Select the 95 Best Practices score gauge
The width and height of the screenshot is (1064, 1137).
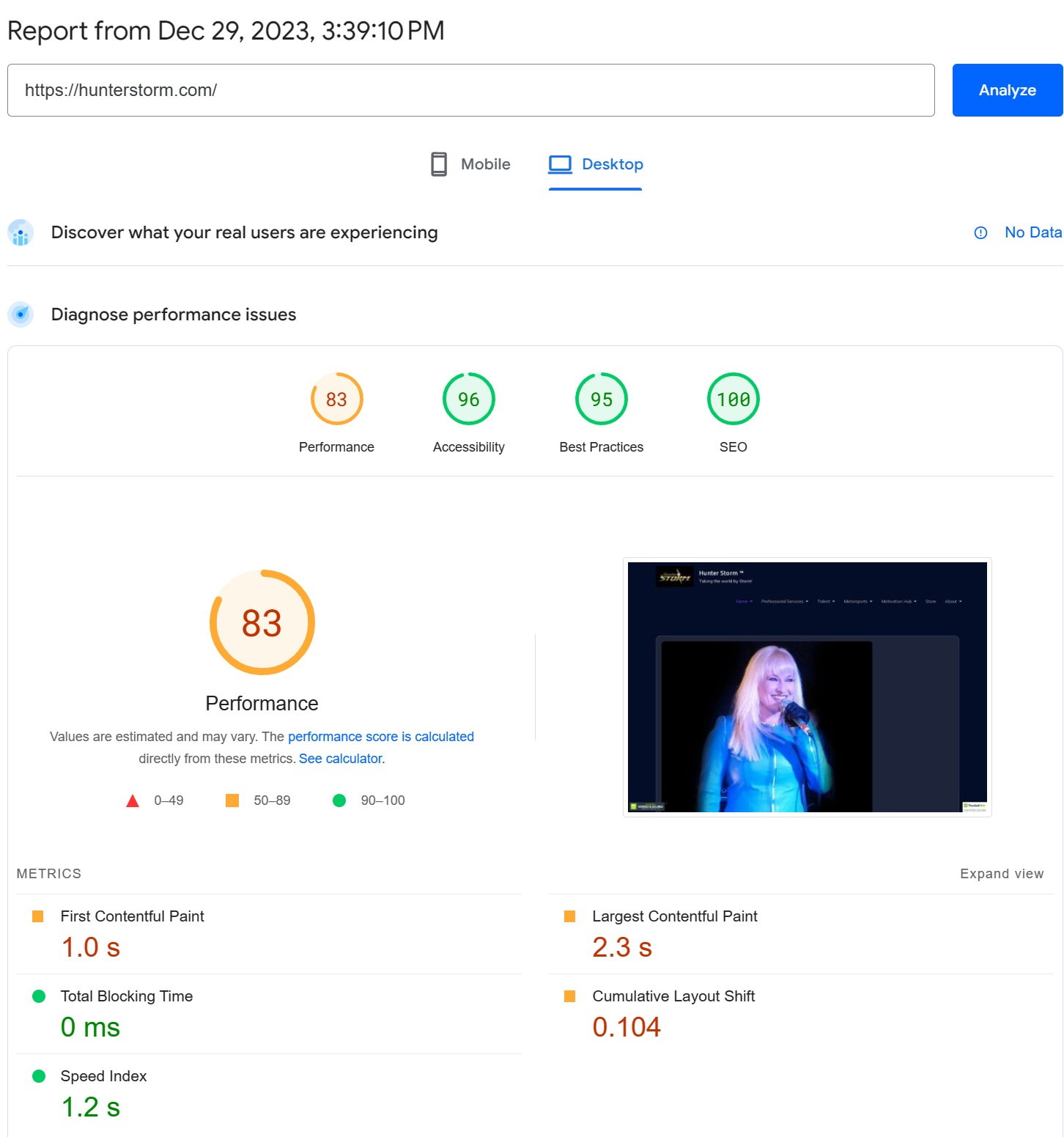point(601,399)
